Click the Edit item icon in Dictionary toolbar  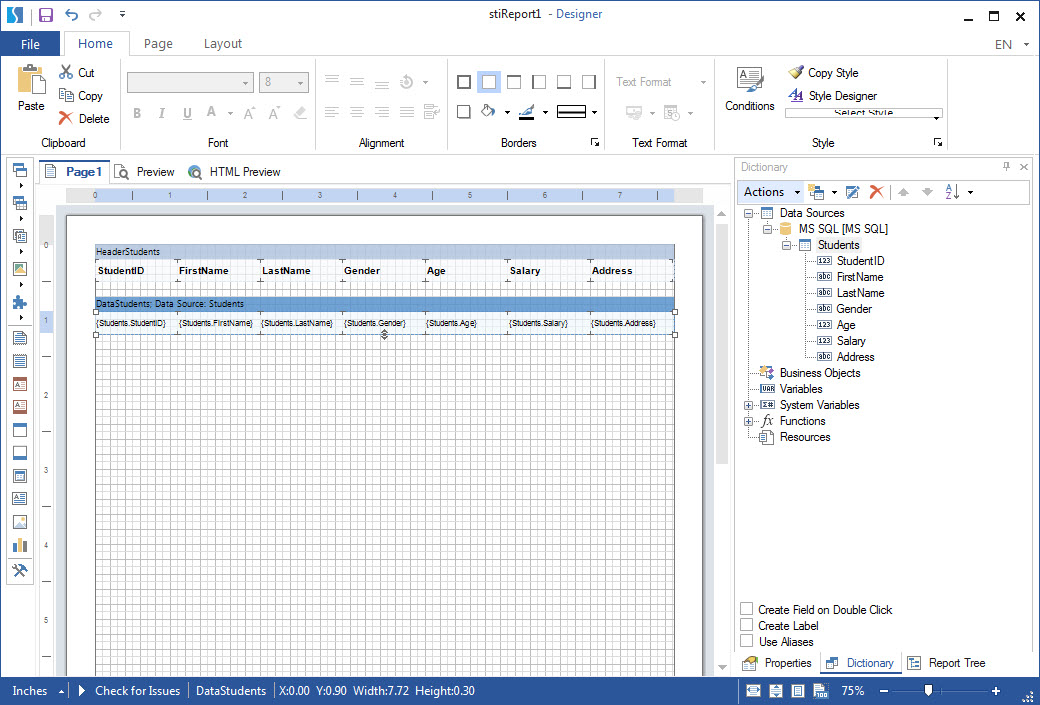tap(853, 192)
